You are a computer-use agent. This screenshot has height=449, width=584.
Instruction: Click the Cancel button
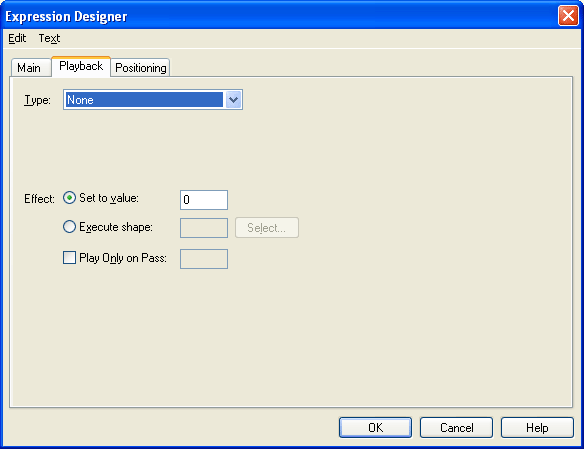456,427
